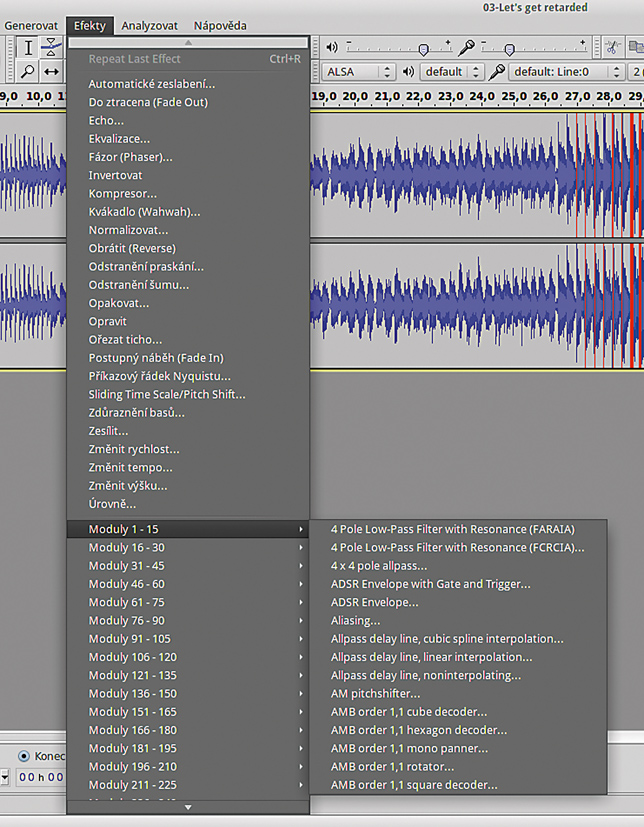The height and width of the screenshot is (827, 644).
Task: Select the Envelope tool
Action: 51,48
